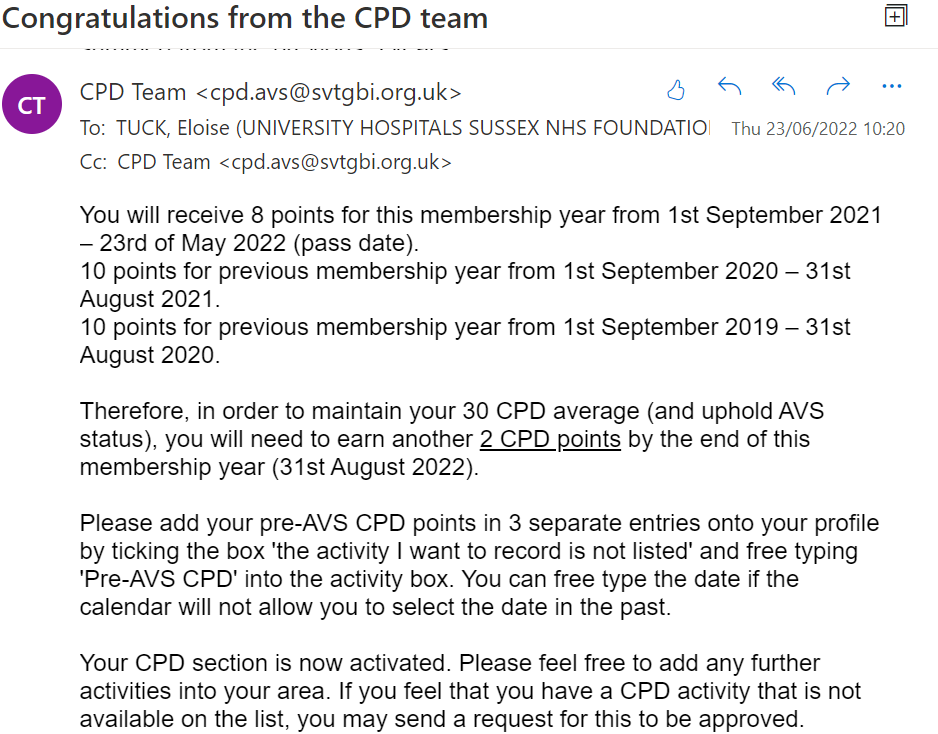Forward this email using the arrow icon
Screen dimensions: 938x734
[838, 88]
